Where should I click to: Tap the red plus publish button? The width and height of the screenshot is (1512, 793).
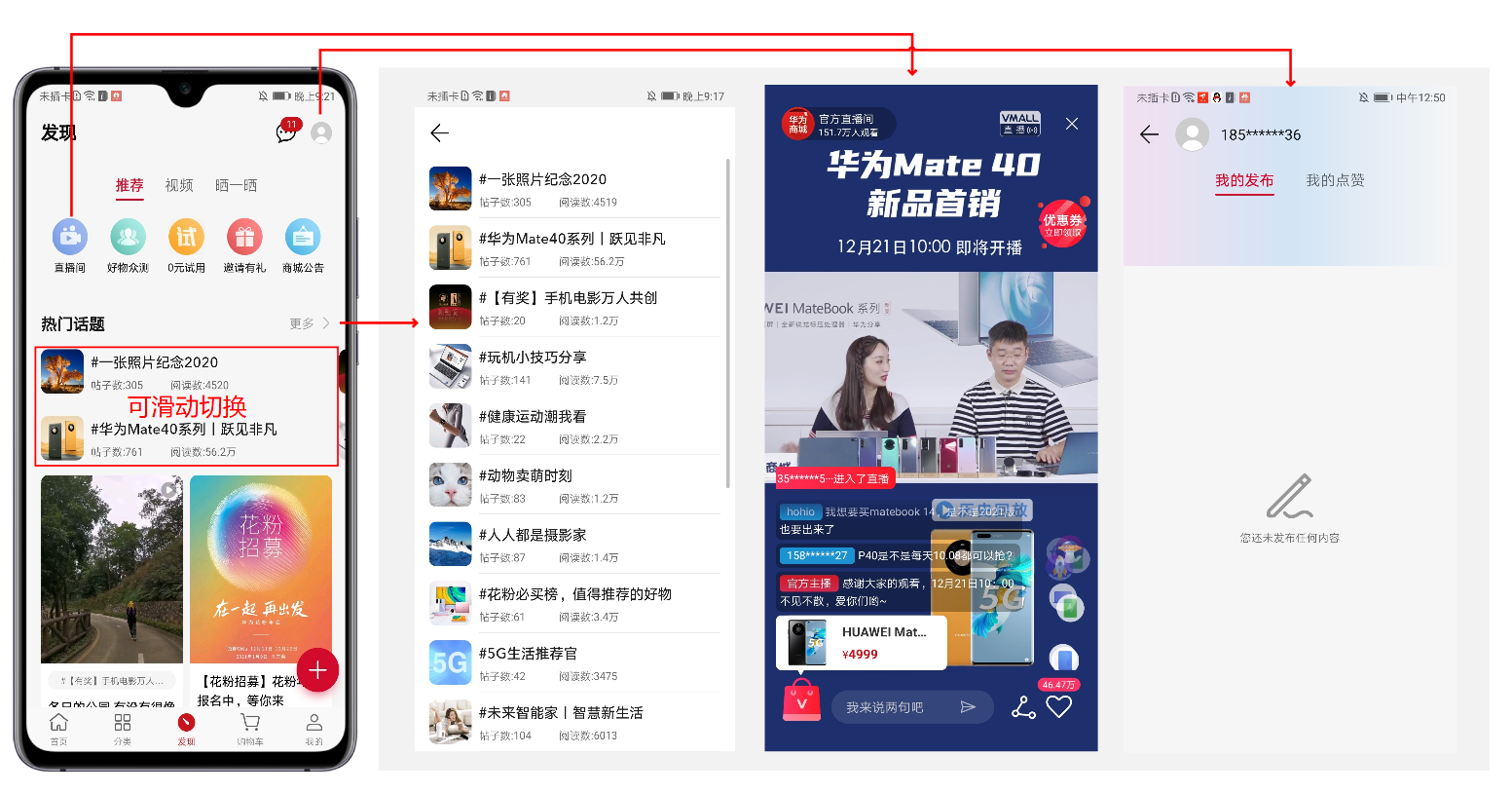[317, 669]
